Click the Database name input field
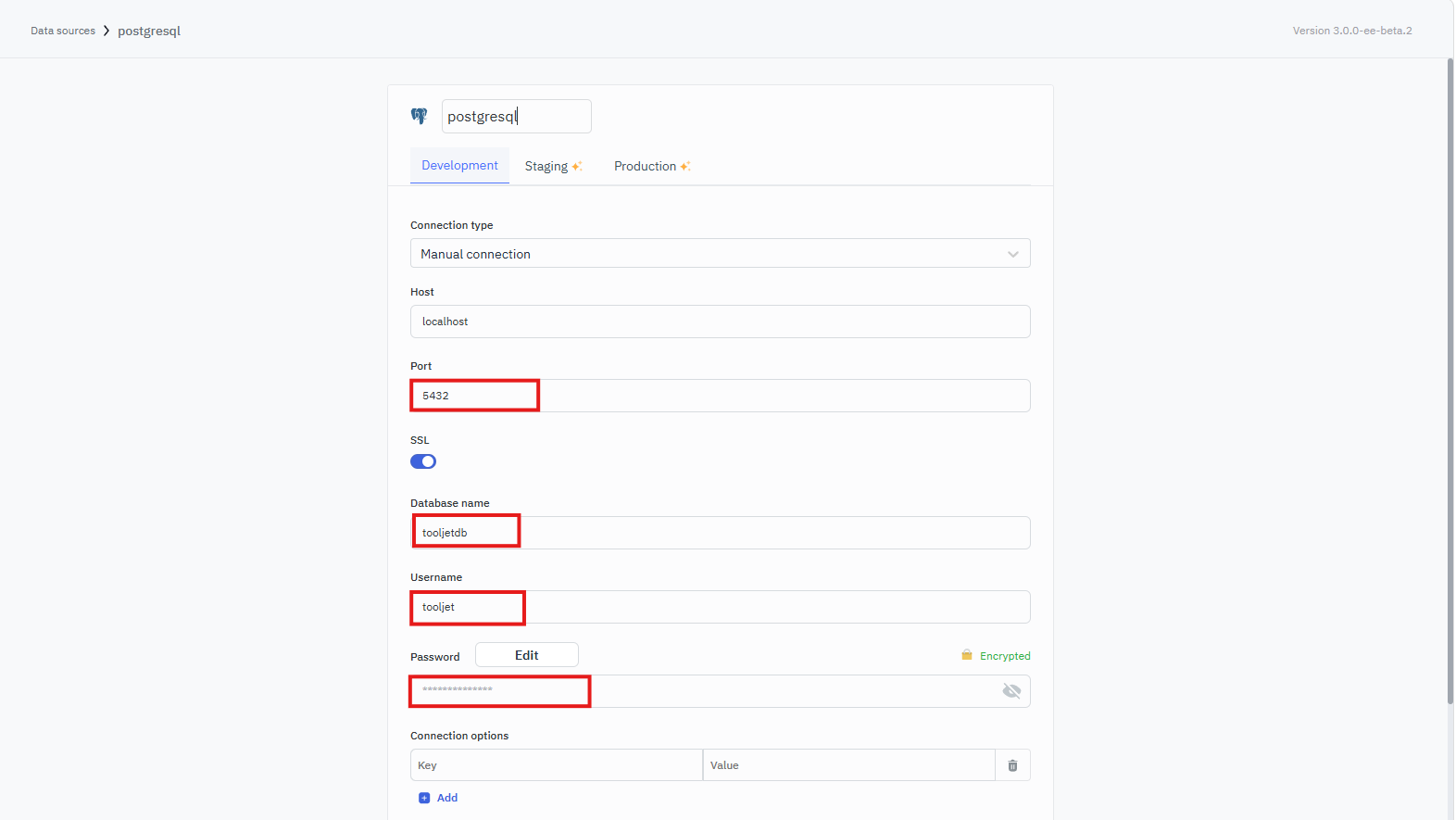1456x820 pixels. pyautogui.click(x=721, y=533)
